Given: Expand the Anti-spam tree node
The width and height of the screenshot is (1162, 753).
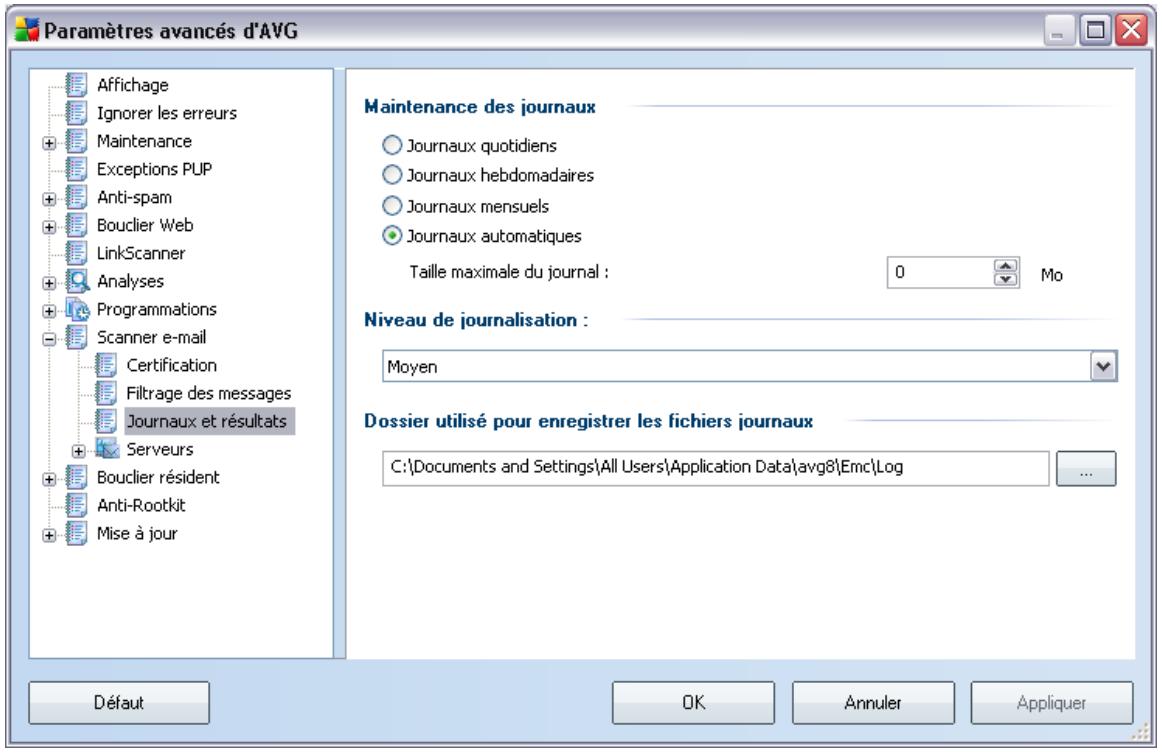Looking at the screenshot, I should pyautogui.click(x=49, y=199).
